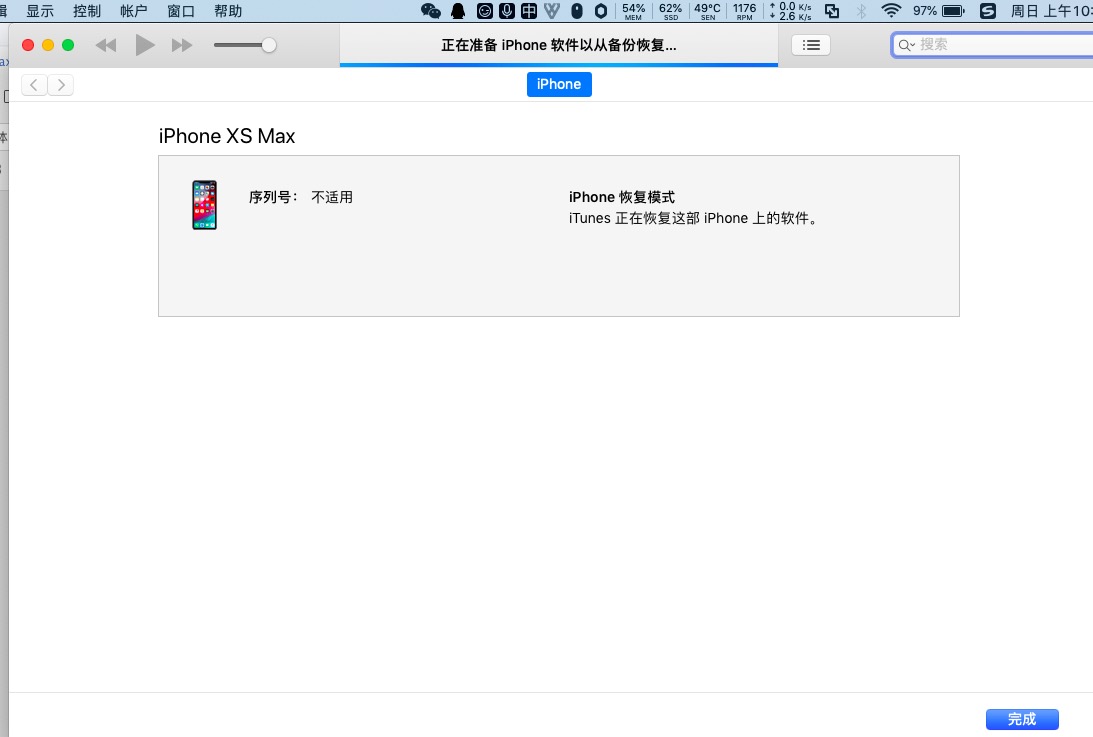
Task: Click the 周日 clock in menu bar
Action: 1052,11
